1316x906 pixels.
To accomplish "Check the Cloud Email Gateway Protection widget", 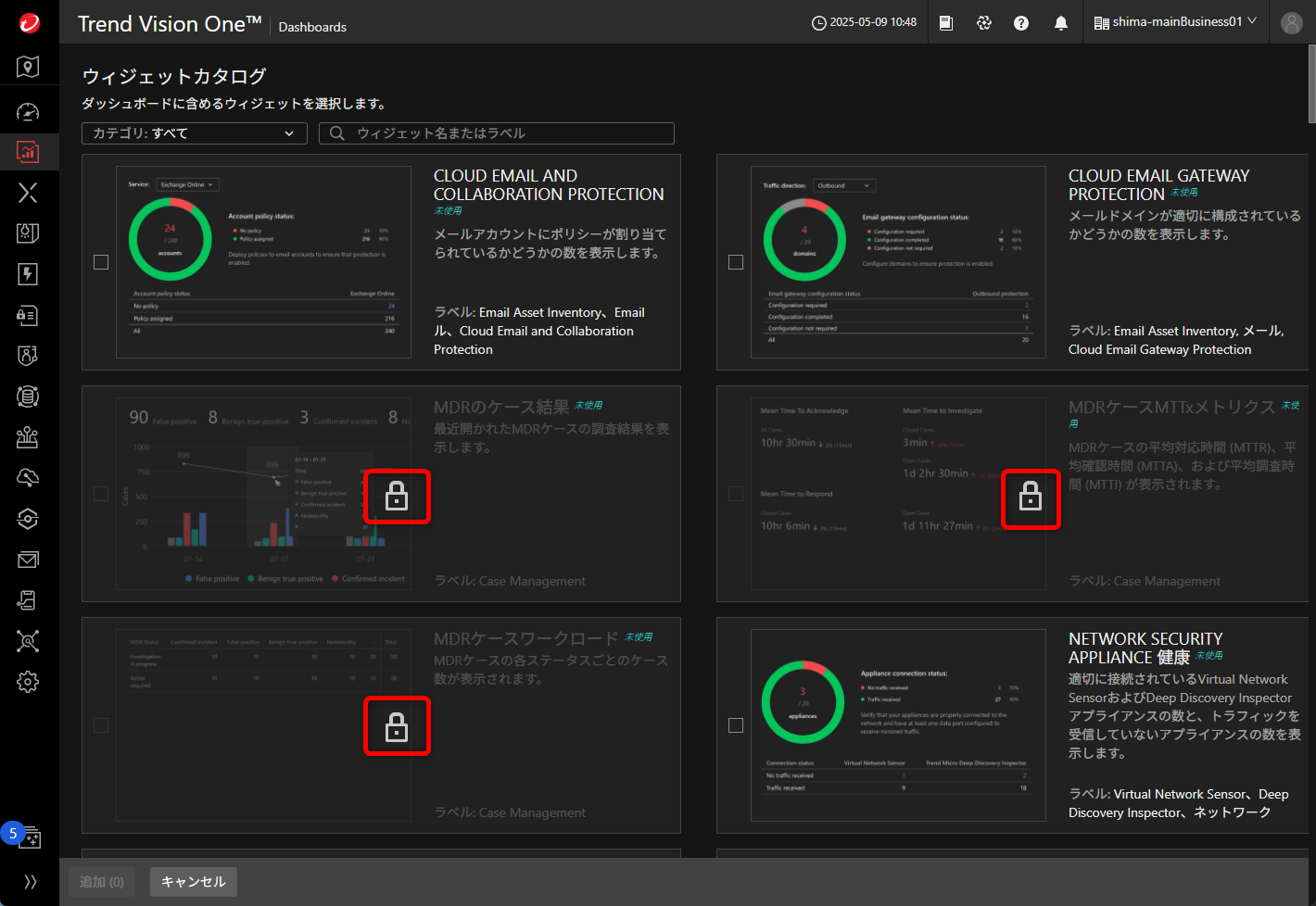I will tap(736, 262).
